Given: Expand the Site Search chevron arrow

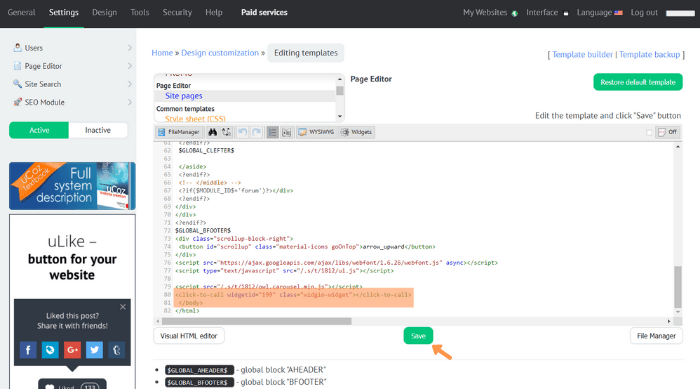Looking at the screenshot, I should click(x=129, y=84).
